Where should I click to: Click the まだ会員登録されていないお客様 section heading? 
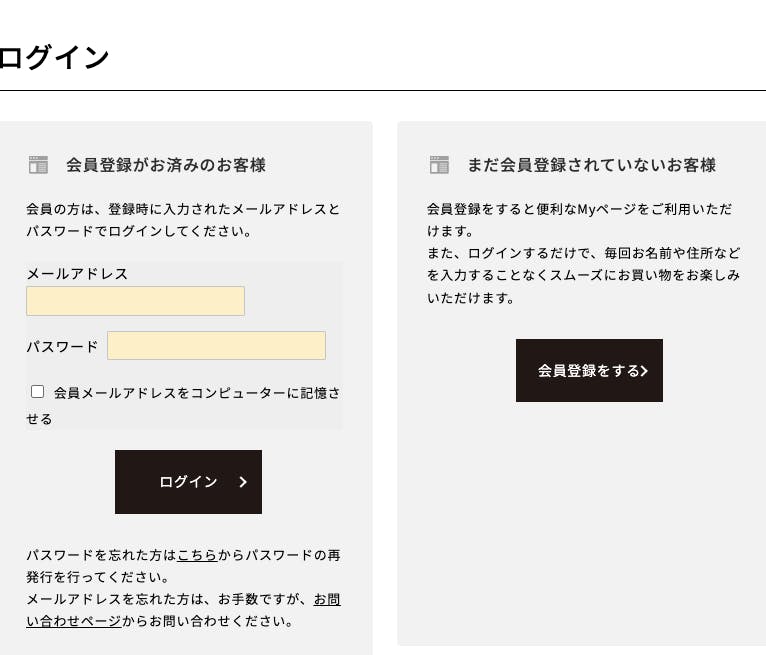click(x=592, y=165)
